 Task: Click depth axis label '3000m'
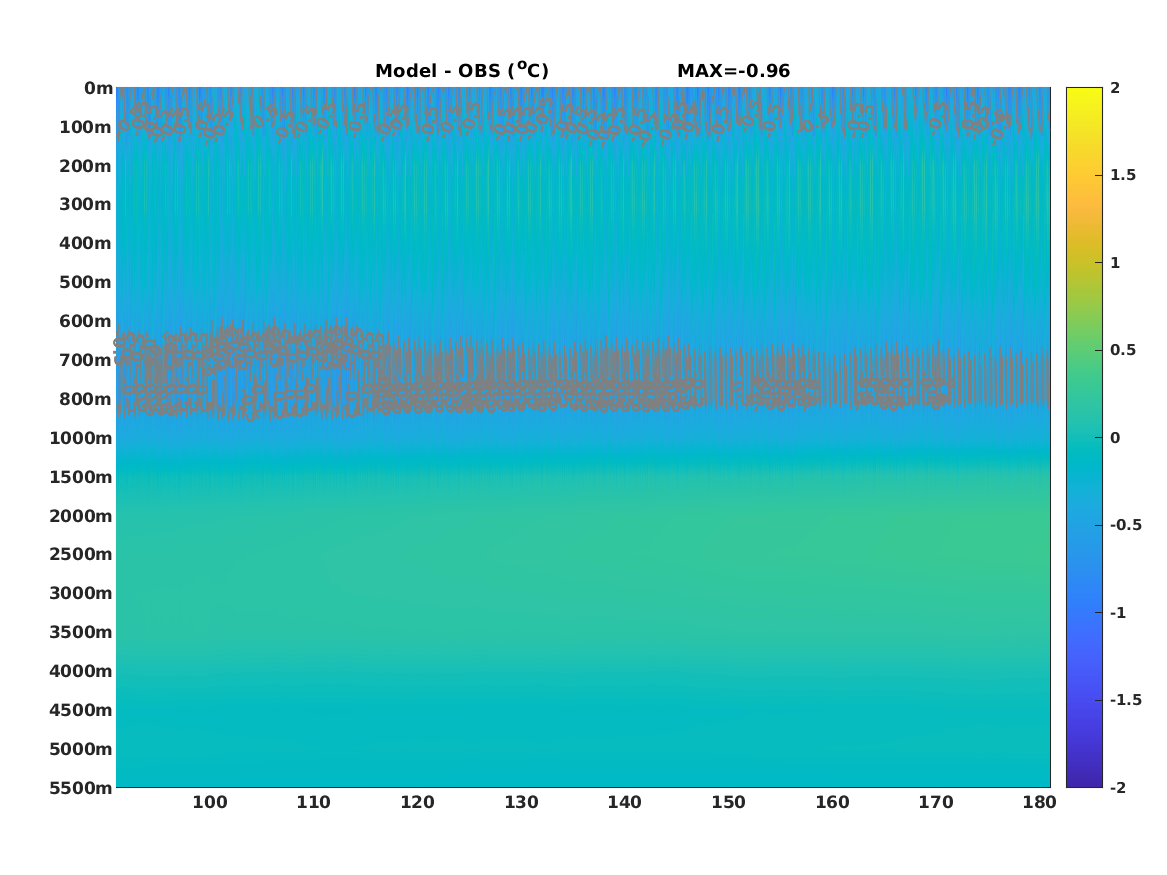point(81,593)
